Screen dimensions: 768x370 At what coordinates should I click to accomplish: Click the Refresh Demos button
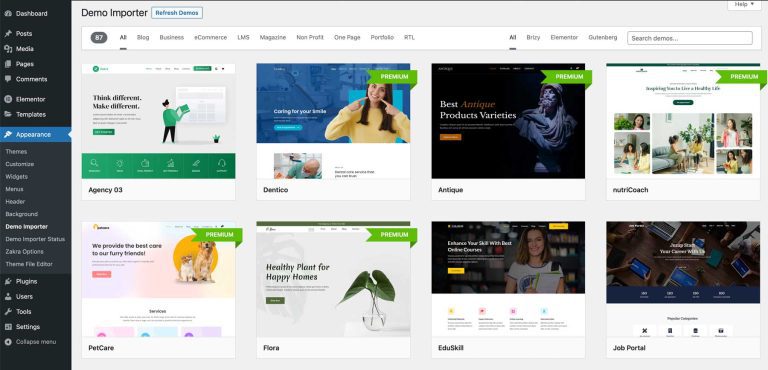pyautogui.click(x=177, y=13)
